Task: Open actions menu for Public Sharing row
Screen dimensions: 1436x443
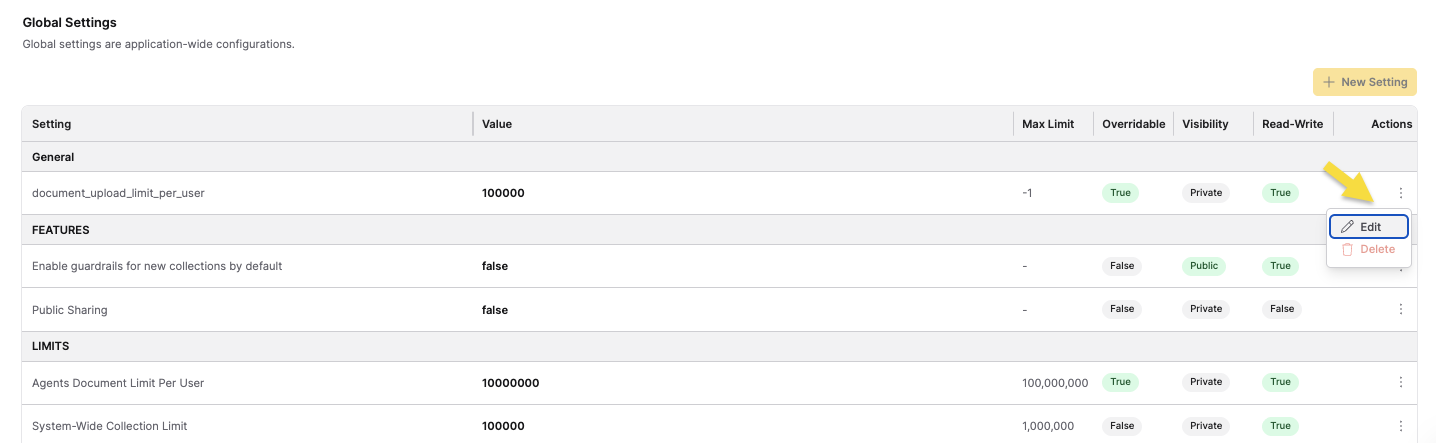Action: click(1400, 310)
